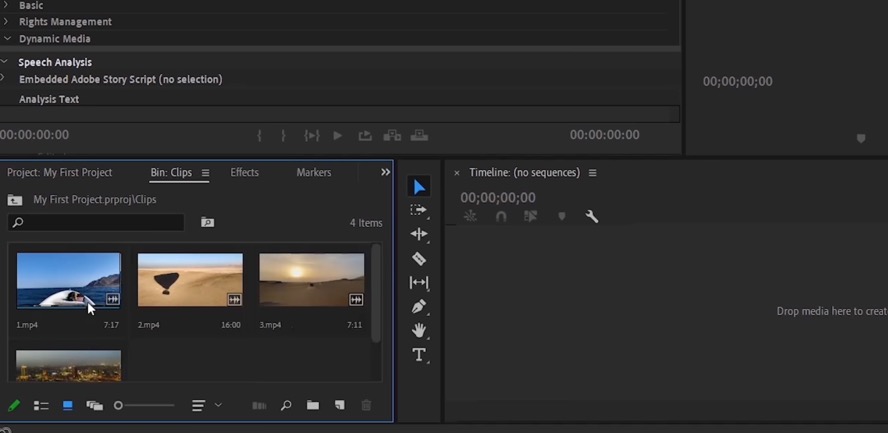Select the Type tool

coord(419,355)
